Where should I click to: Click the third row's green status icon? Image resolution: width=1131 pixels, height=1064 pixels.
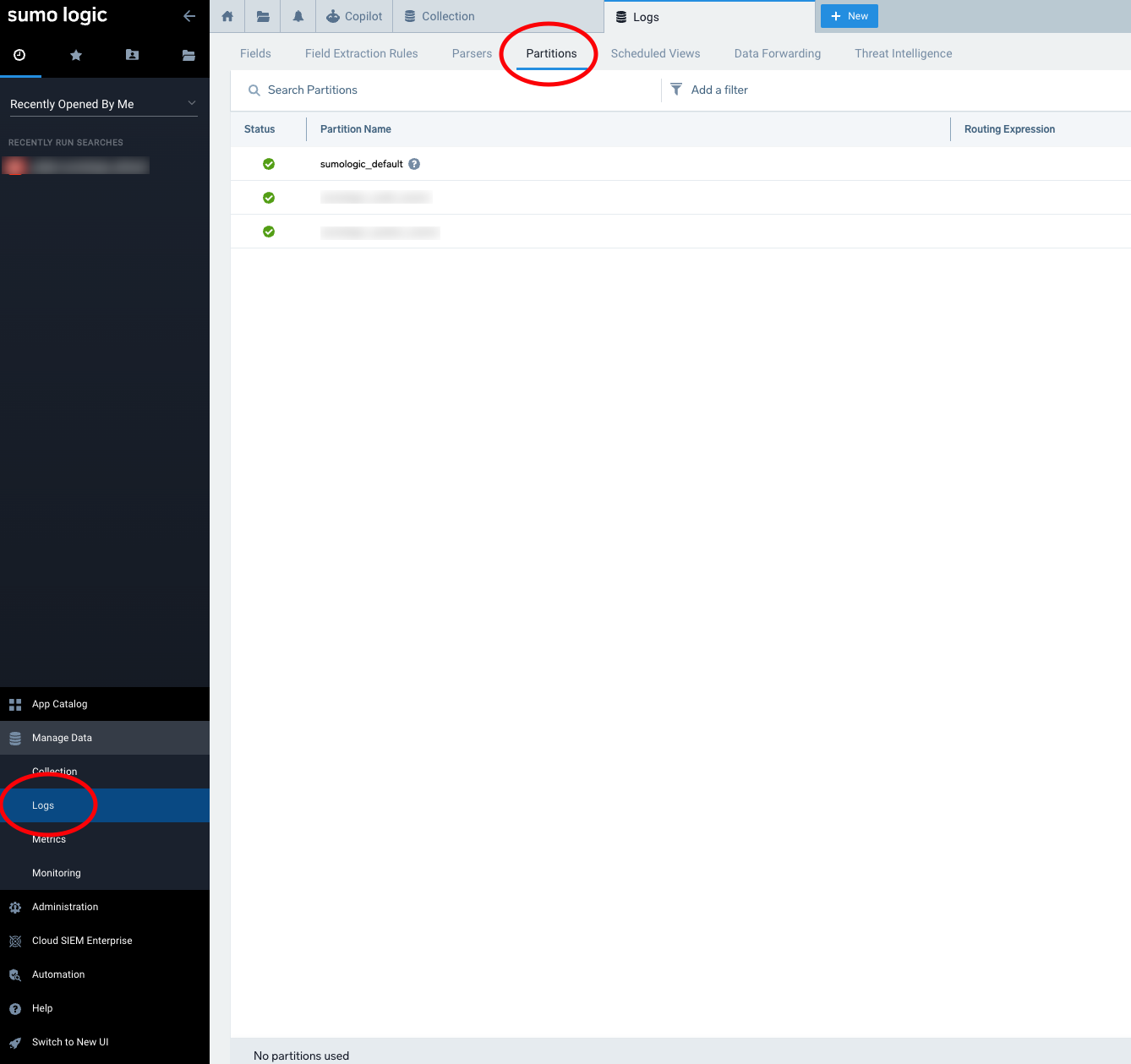(x=269, y=232)
